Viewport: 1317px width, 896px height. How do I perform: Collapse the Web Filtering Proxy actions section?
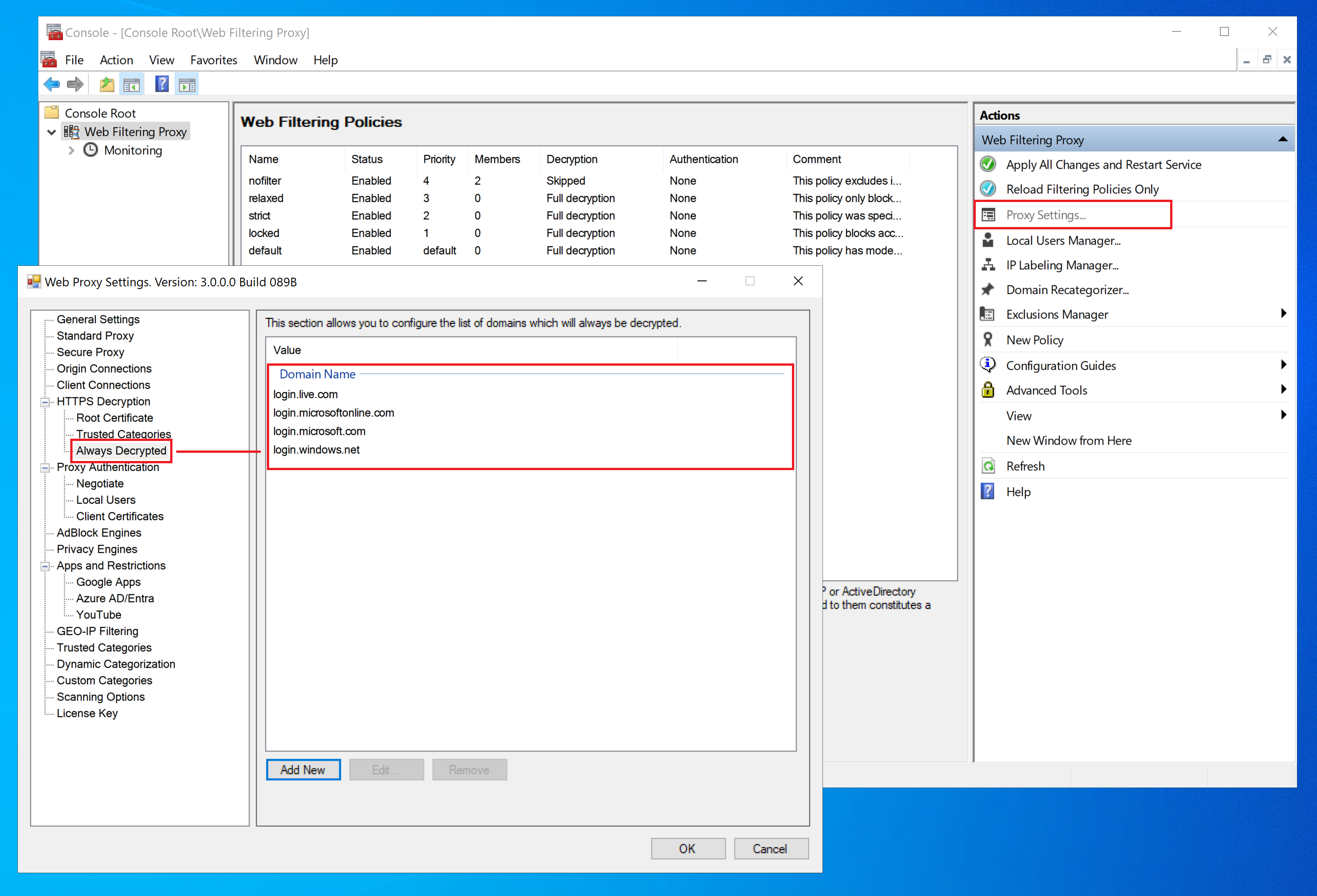click(1283, 140)
